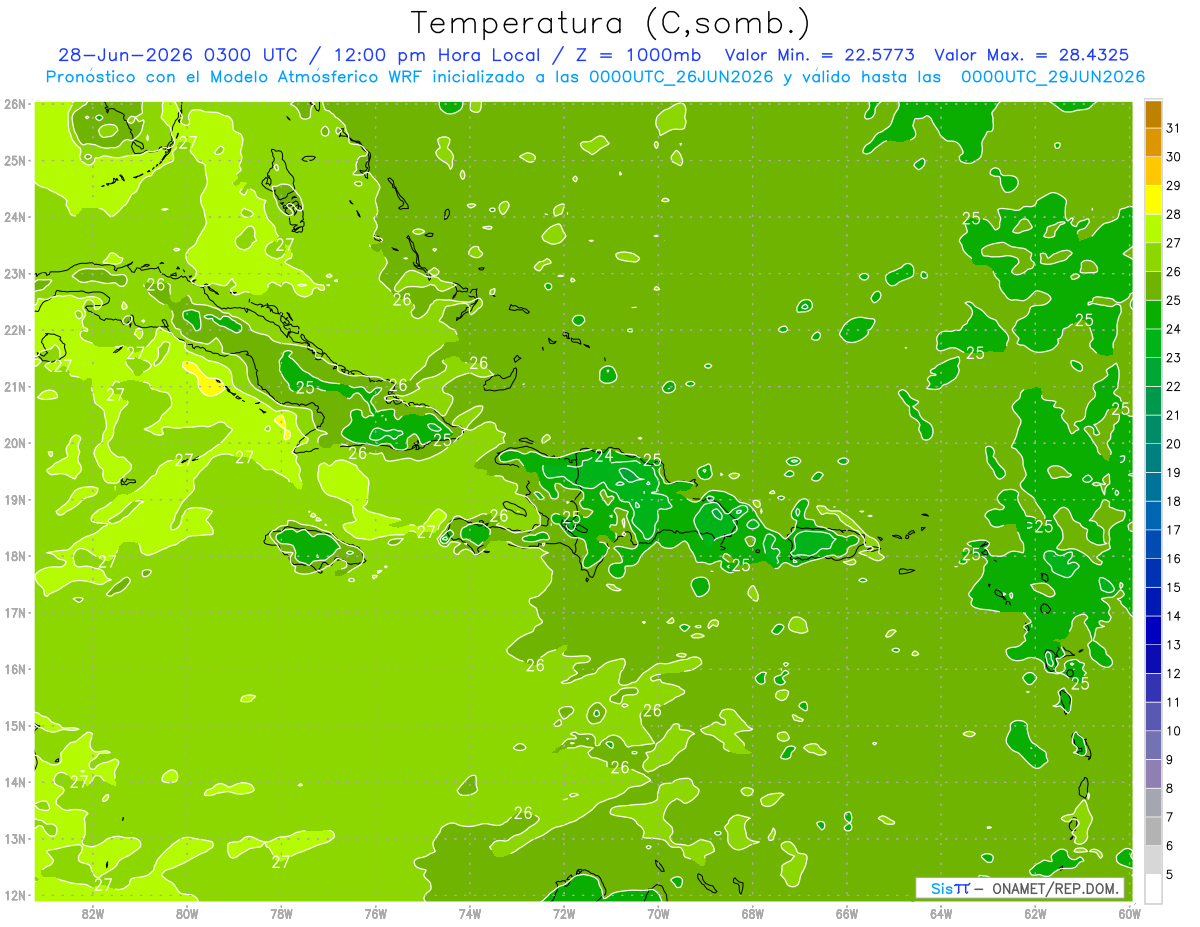Viewport: 1200px width, 927px height.
Task: Click the "80W" longitude axis label
Action: (187, 913)
